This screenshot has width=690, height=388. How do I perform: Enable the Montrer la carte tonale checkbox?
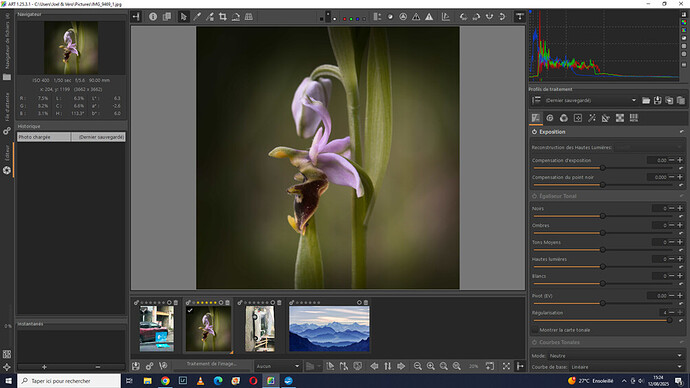[x=535, y=330]
